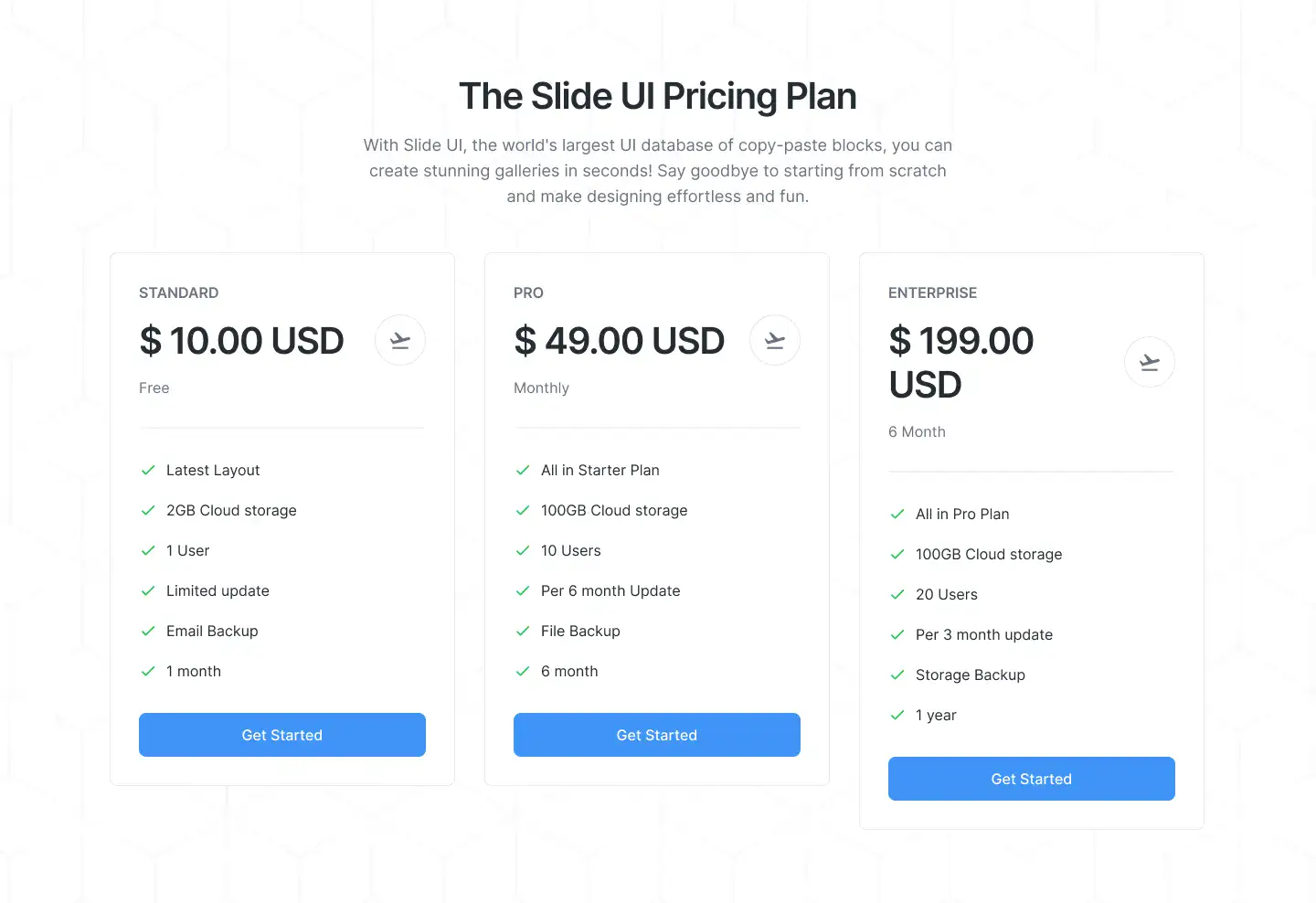
Task: Click The Slide UI Pricing Plan heading
Action: pyautogui.click(x=657, y=96)
